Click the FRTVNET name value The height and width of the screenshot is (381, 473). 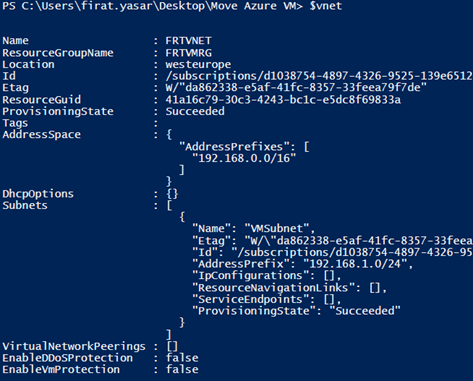pos(188,41)
